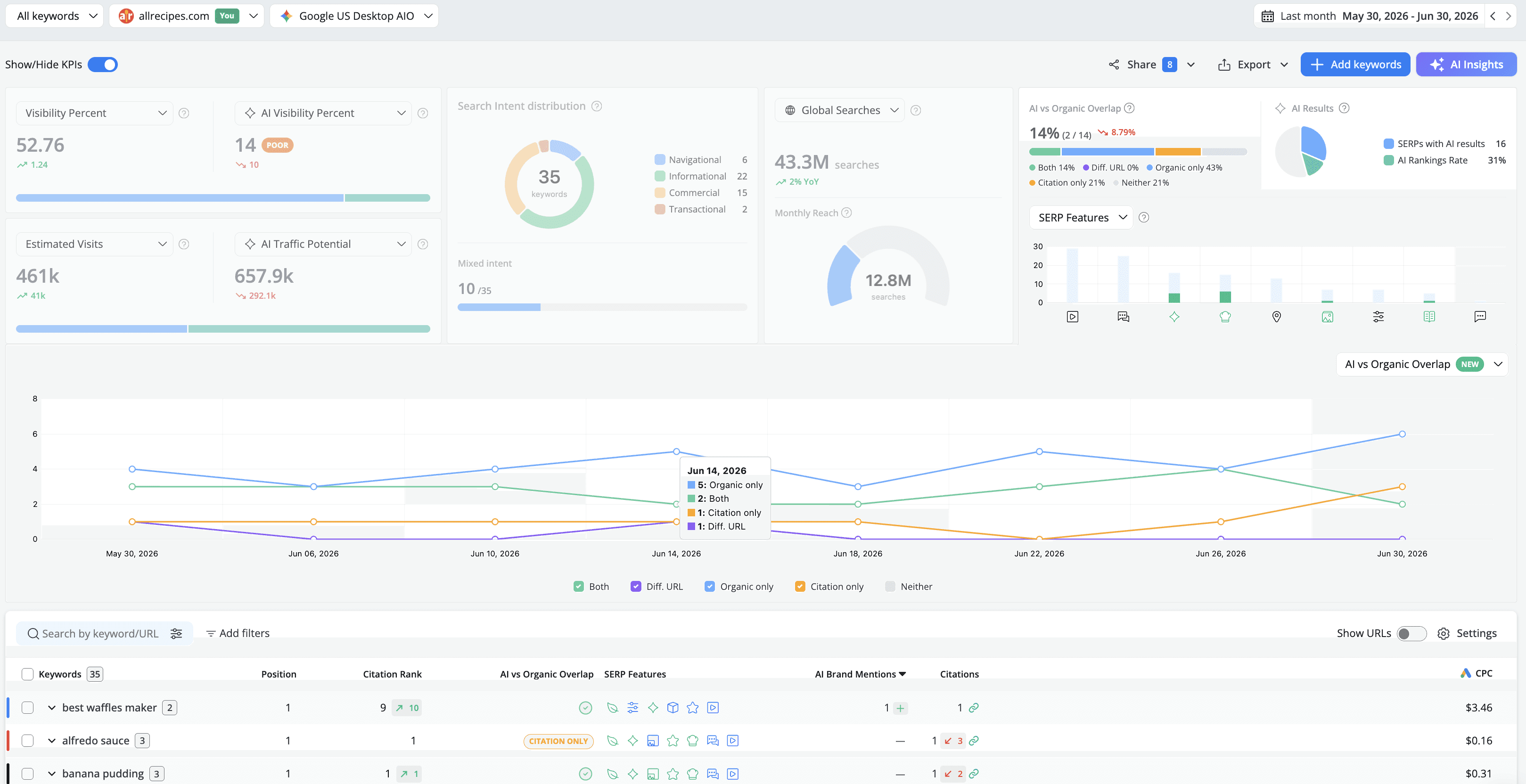This screenshot has height=784, width=1526.
Task: Click the video SERP feature icon under chart
Action: tap(1072, 317)
